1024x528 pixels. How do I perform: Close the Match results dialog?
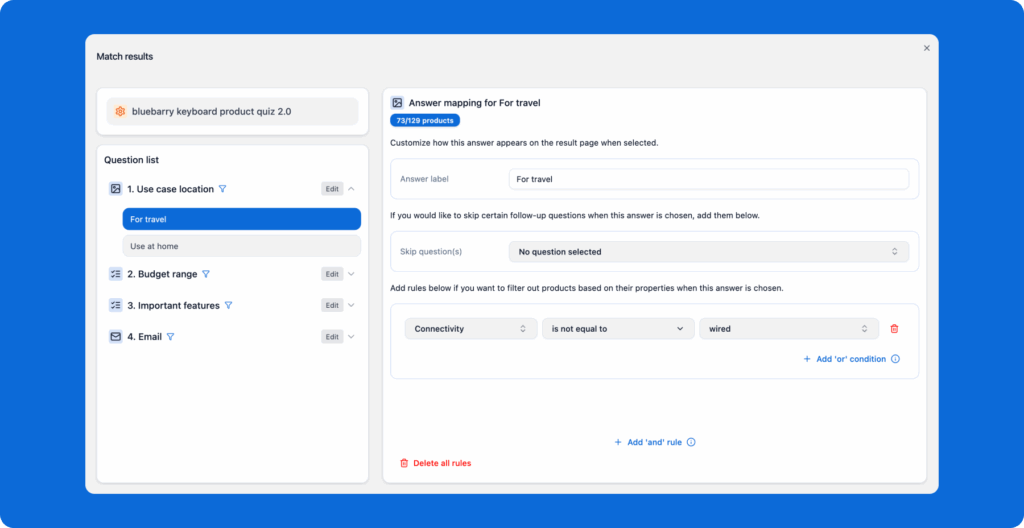tap(926, 48)
